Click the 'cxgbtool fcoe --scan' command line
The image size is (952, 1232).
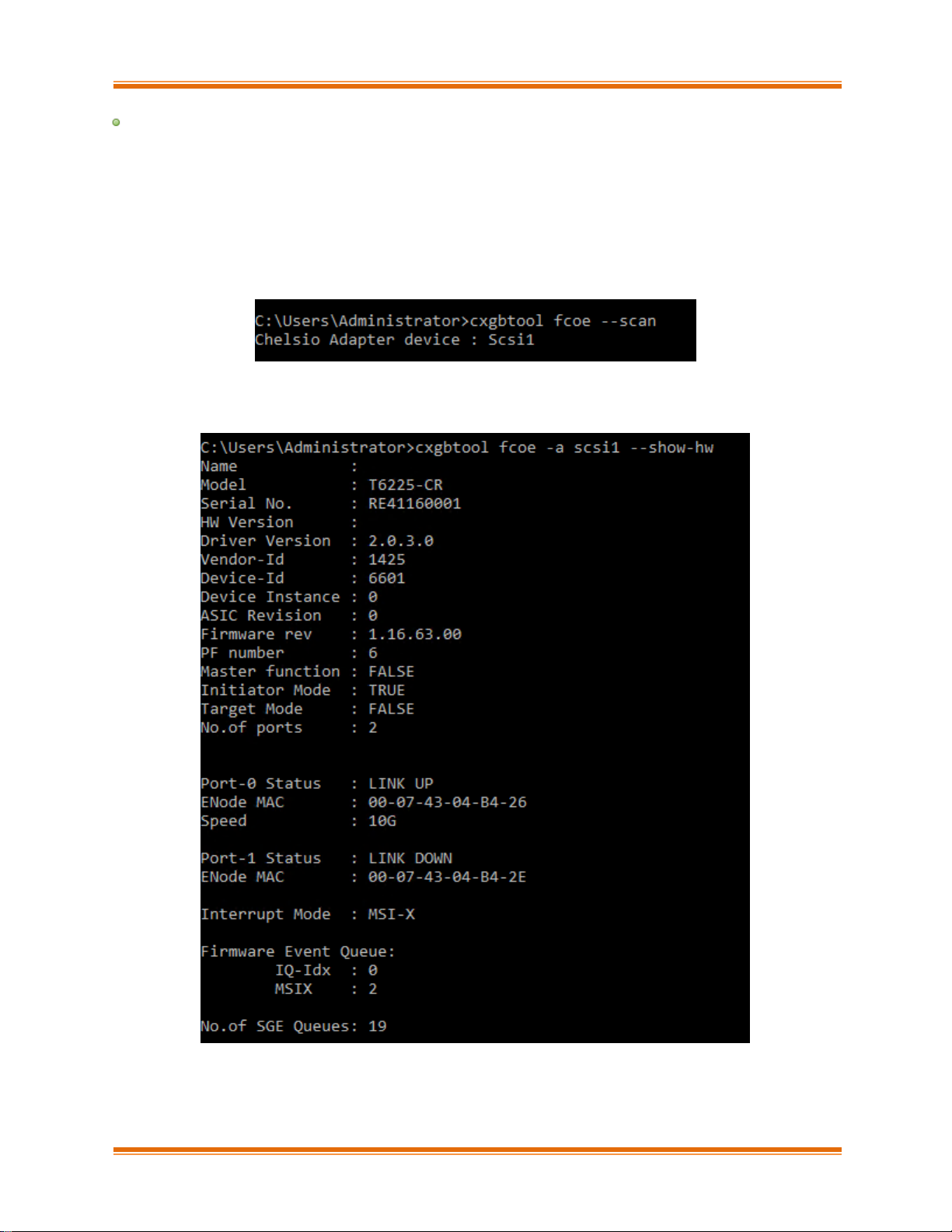point(455,321)
